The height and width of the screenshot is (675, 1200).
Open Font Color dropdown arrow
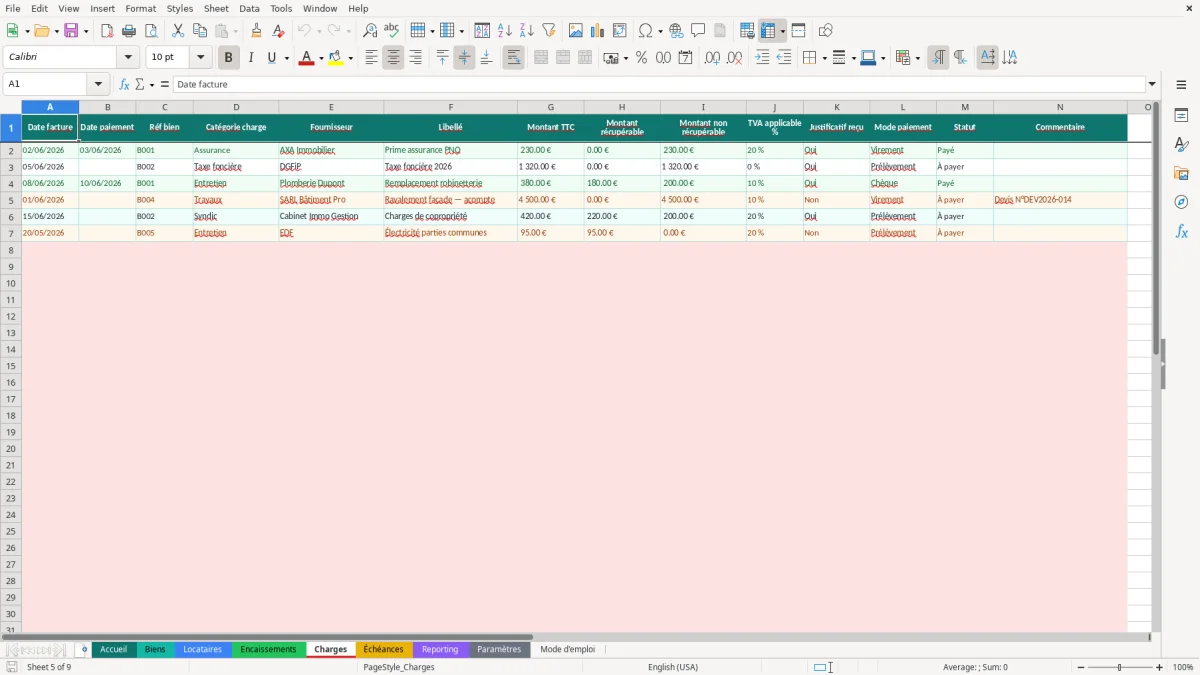pyautogui.click(x=320, y=59)
